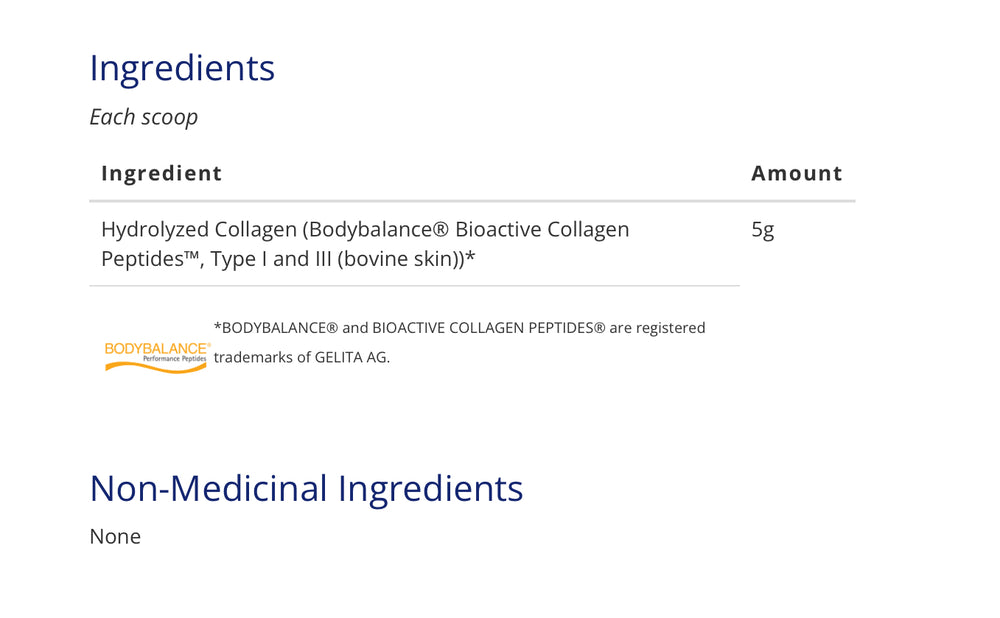Image resolution: width=1000 pixels, height=618 pixels.
Task: Click the Each scoop italic text
Action: tap(143, 117)
